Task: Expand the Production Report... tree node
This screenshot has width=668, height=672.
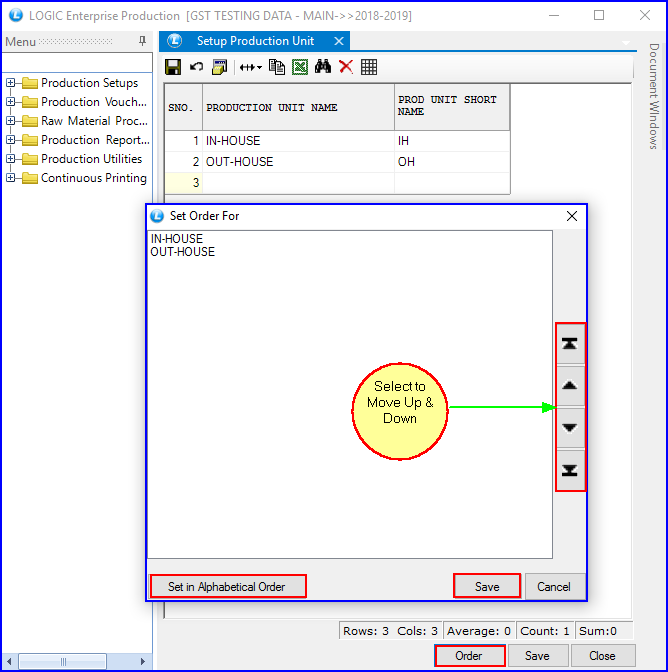Action: tap(11, 140)
